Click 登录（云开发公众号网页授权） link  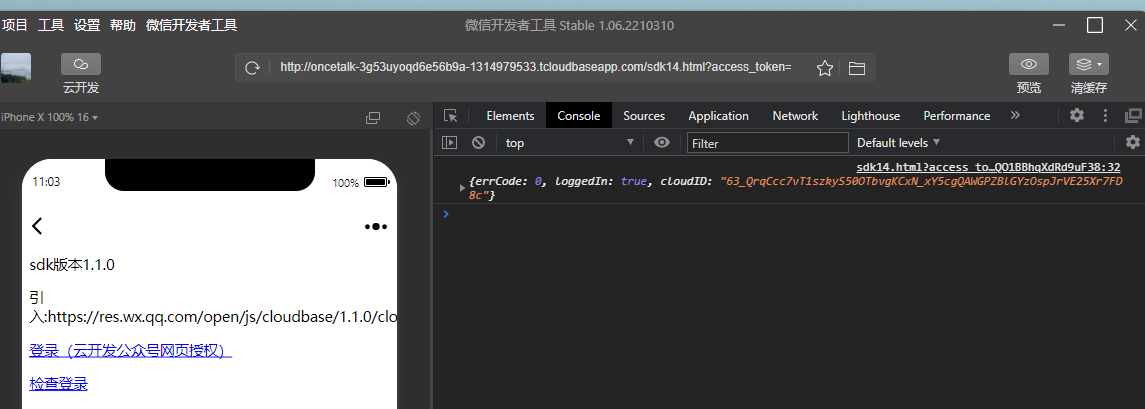click(x=131, y=351)
